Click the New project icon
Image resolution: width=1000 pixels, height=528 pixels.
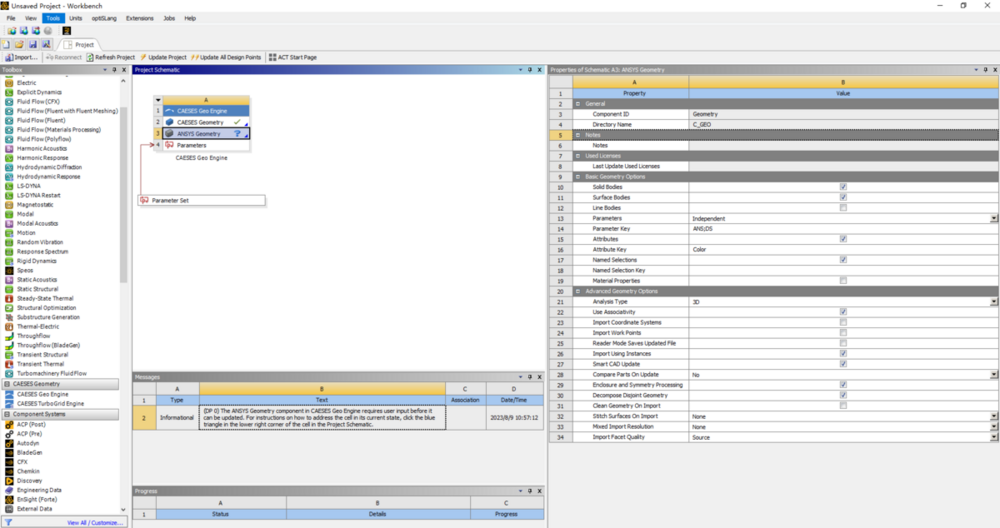tap(6, 45)
